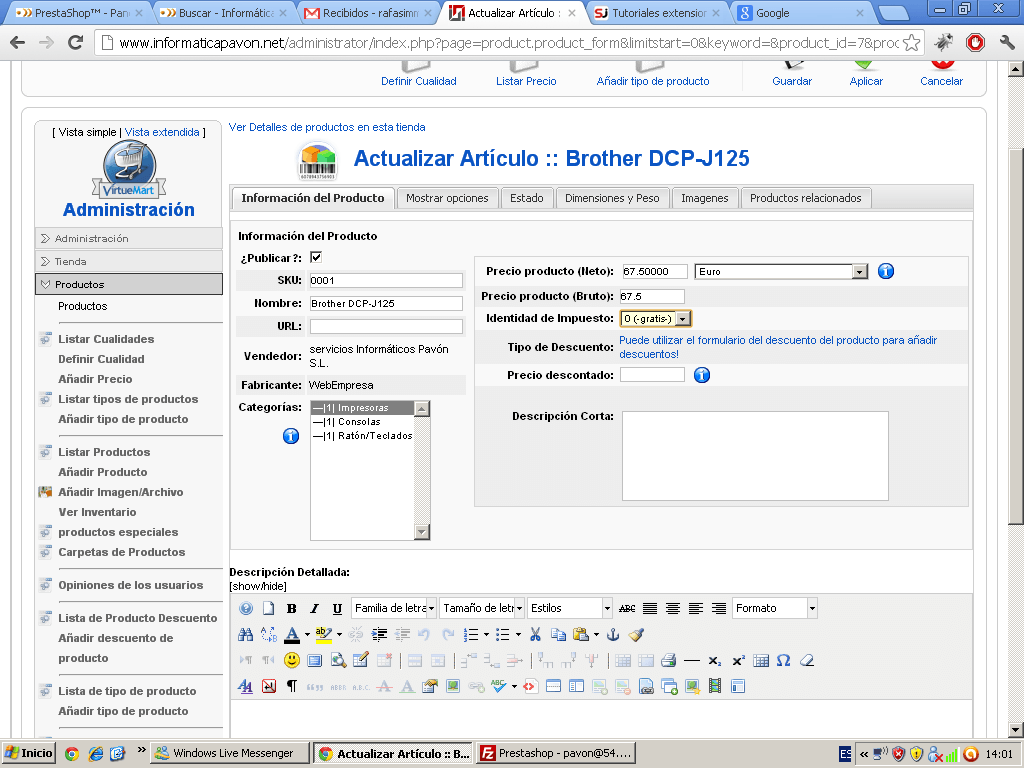Click the Precio descontado input field

(x=652, y=375)
